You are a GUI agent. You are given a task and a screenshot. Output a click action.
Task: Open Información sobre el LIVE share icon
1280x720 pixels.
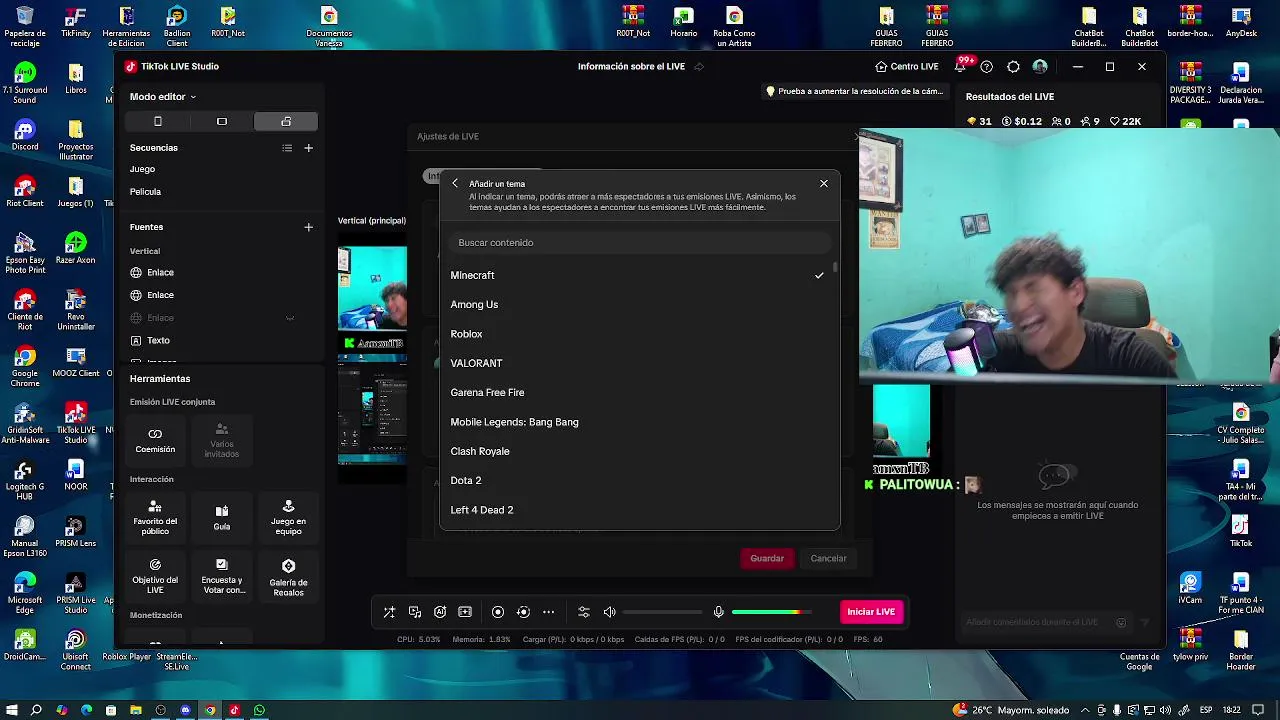tap(699, 67)
